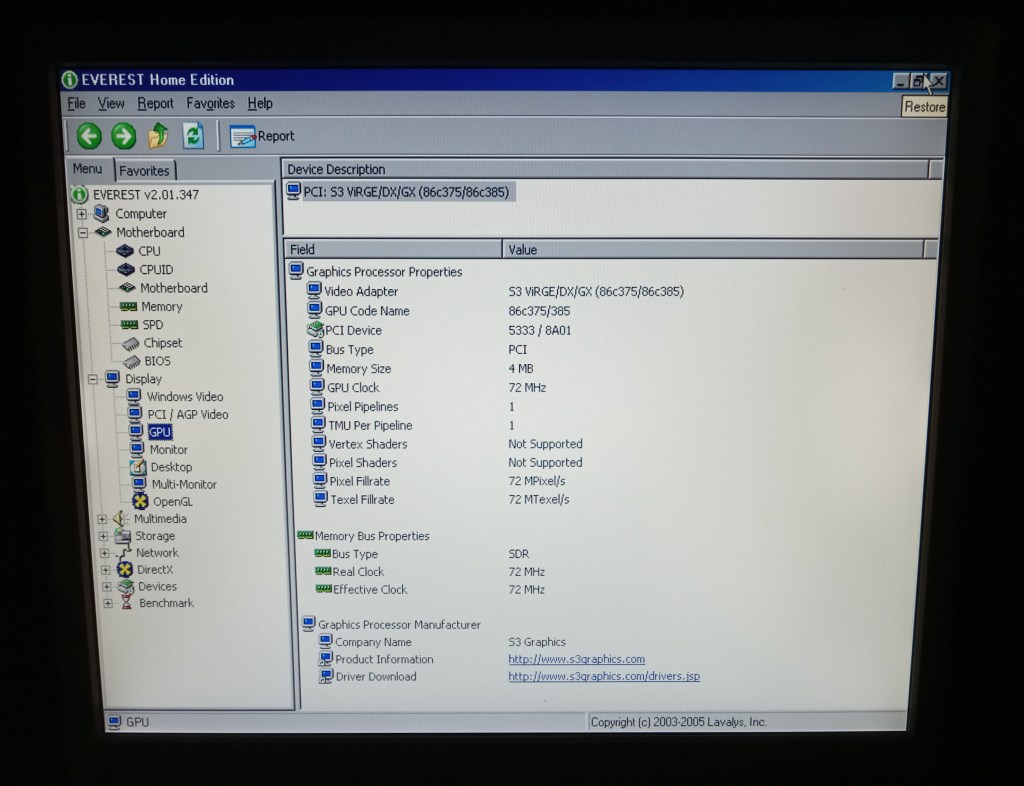1024x786 pixels.
Task: Select the PCI / AGP Video item
Action: click(x=187, y=415)
